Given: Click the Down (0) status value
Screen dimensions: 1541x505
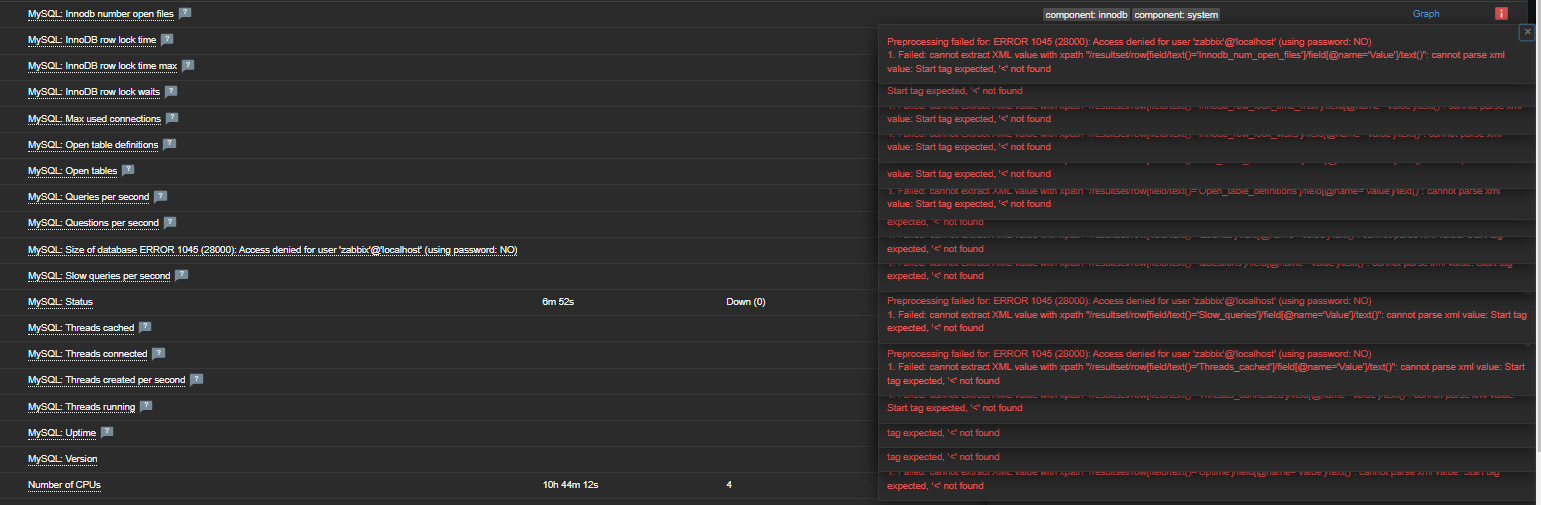Looking at the screenshot, I should (x=746, y=302).
